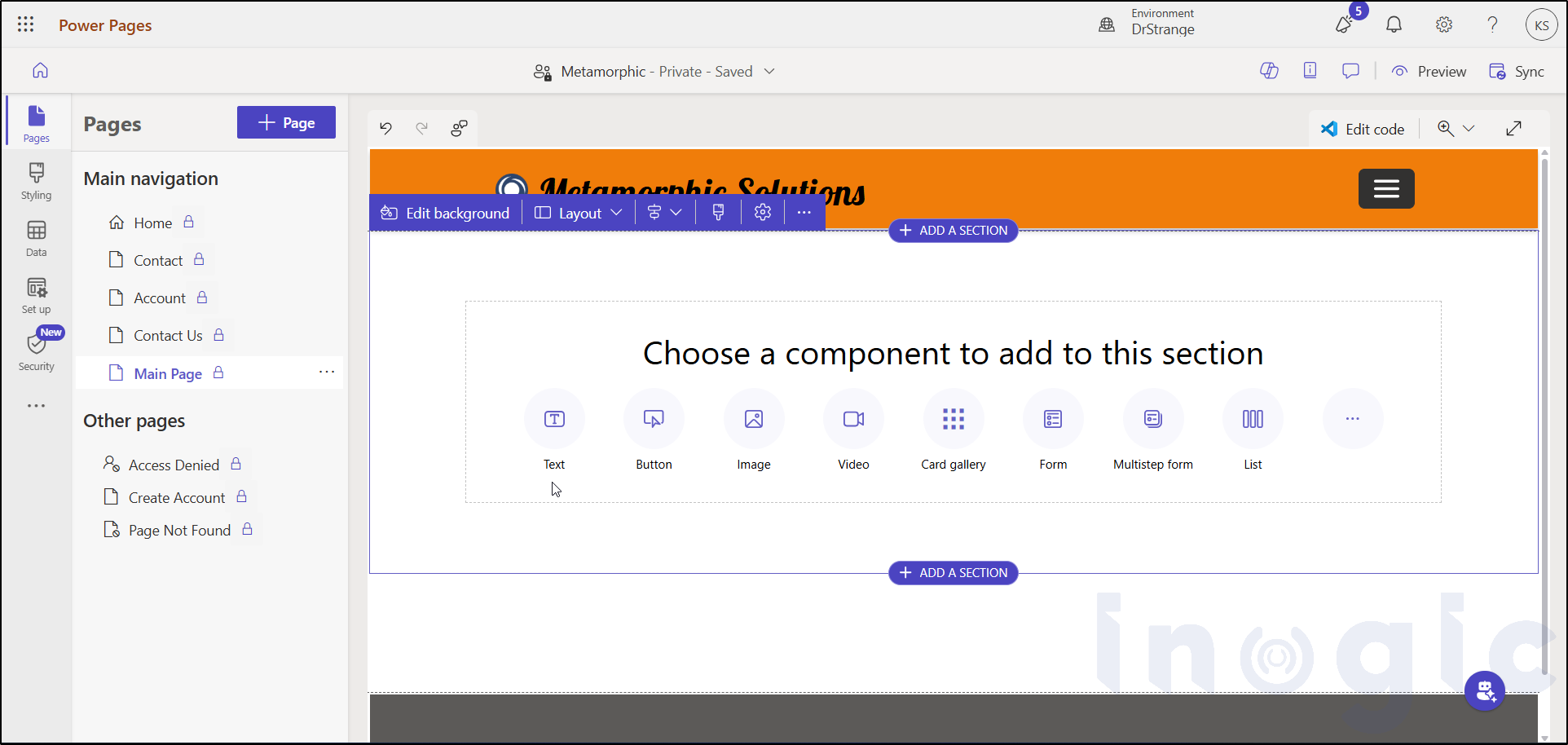Add a Multistep form component
1568x745 pixels.
(x=1152, y=420)
